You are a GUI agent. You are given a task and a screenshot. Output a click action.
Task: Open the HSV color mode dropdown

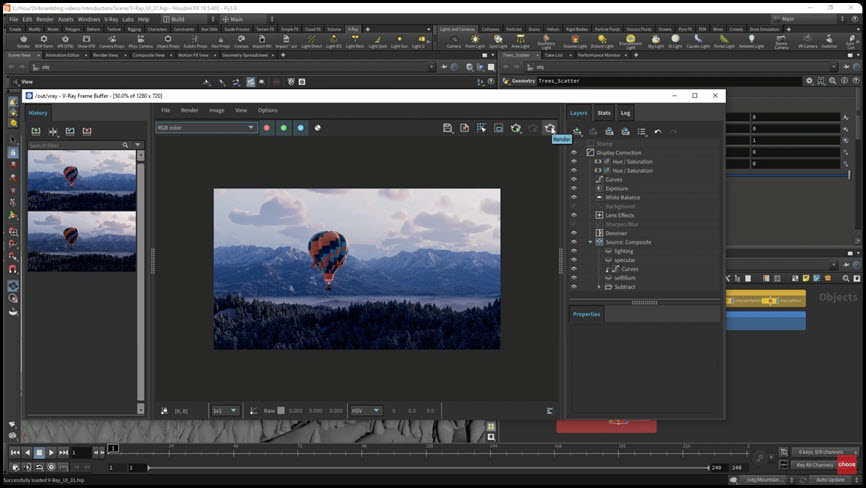pos(365,411)
